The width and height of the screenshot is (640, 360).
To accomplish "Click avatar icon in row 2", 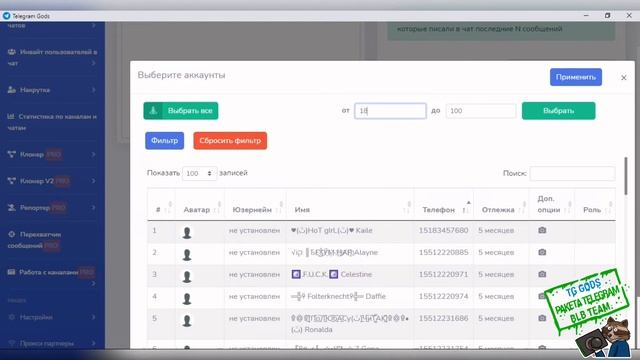I will pyautogui.click(x=187, y=255).
